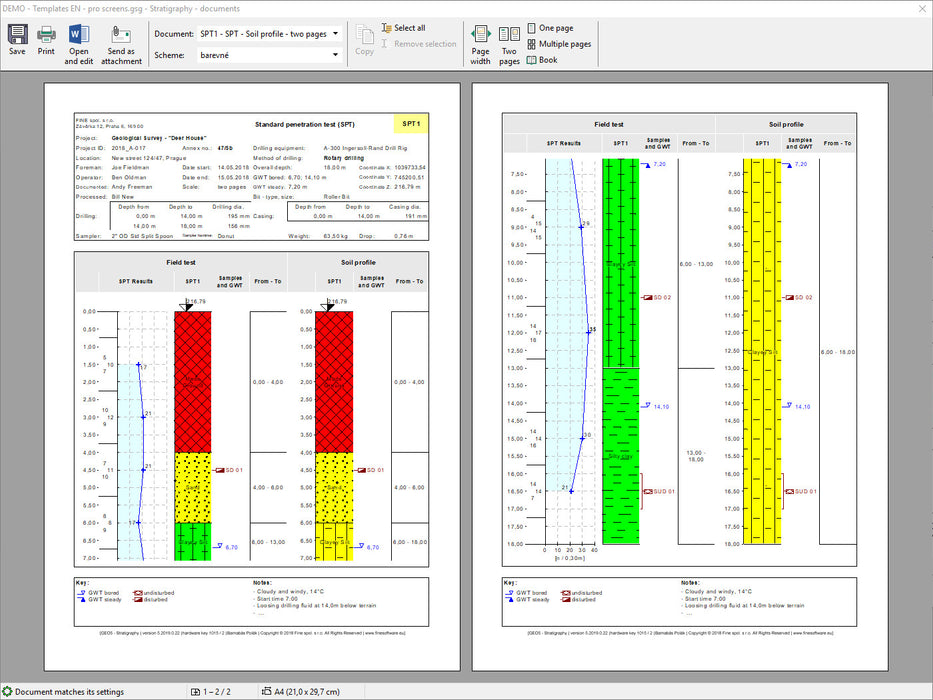Viewport: 933px width, 700px height.
Task: Click the Select all icon
Action: tap(388, 28)
